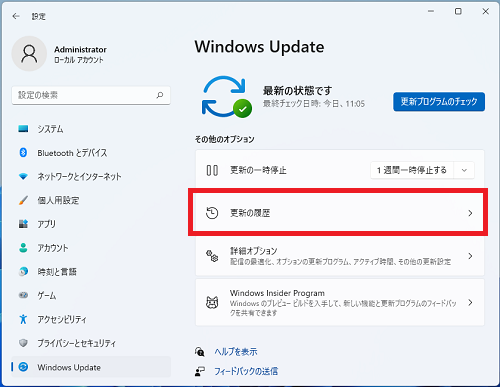Viewport: 500px width, 387px height.
Task: Click the 時刻と言語 globe clock icon
Action: click(23, 271)
